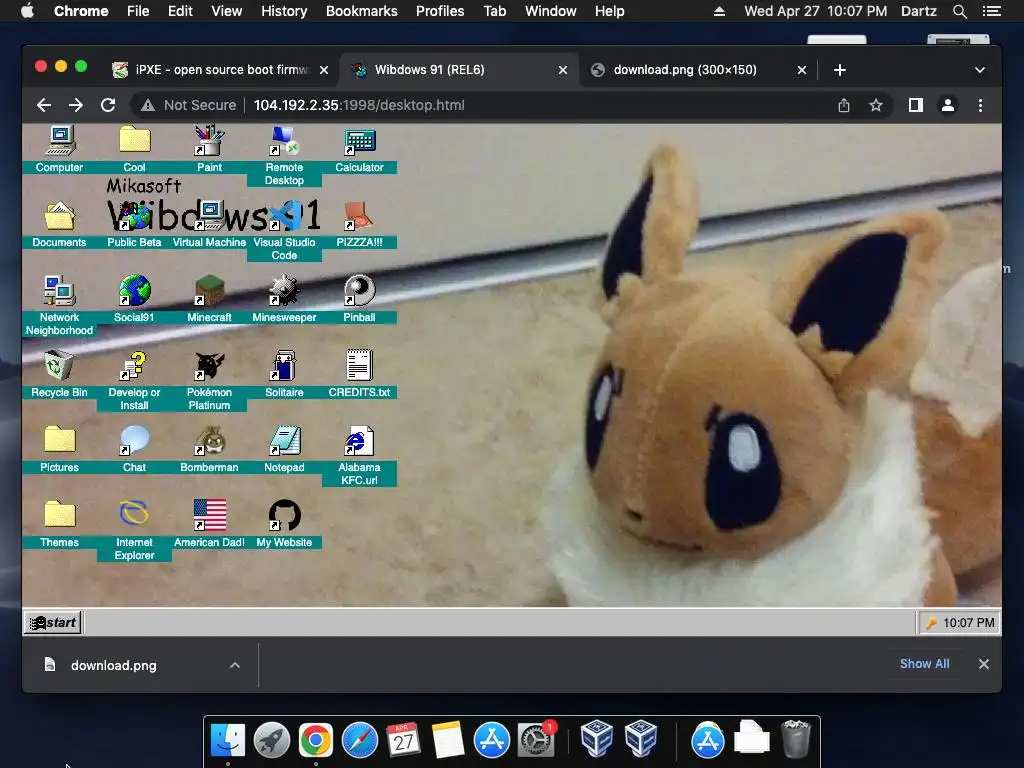Viewport: 1024px width, 768px height.
Task: Toggle the Chrome side panel
Action: pyautogui.click(x=916, y=105)
